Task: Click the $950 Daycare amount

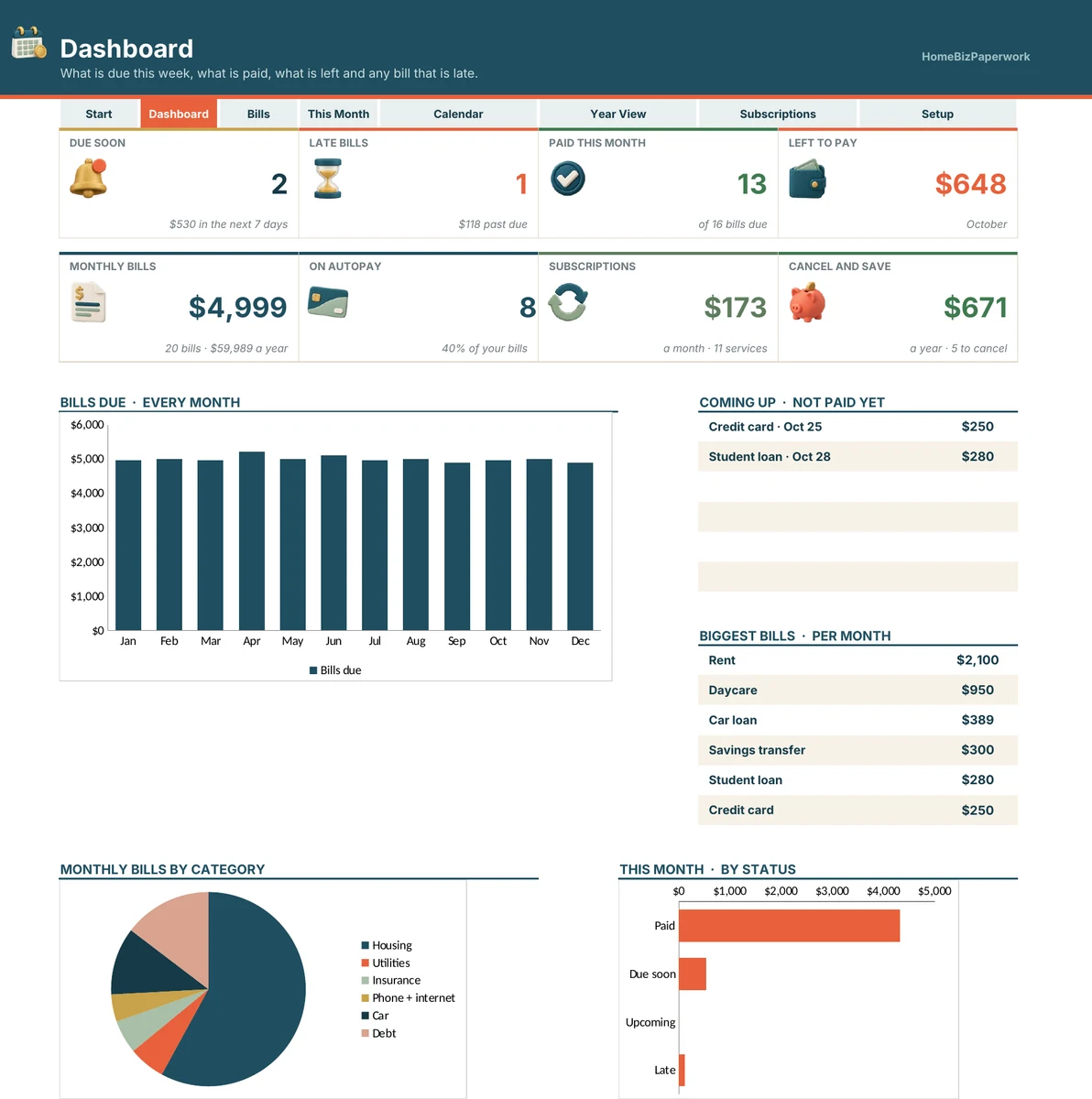Action: [977, 691]
